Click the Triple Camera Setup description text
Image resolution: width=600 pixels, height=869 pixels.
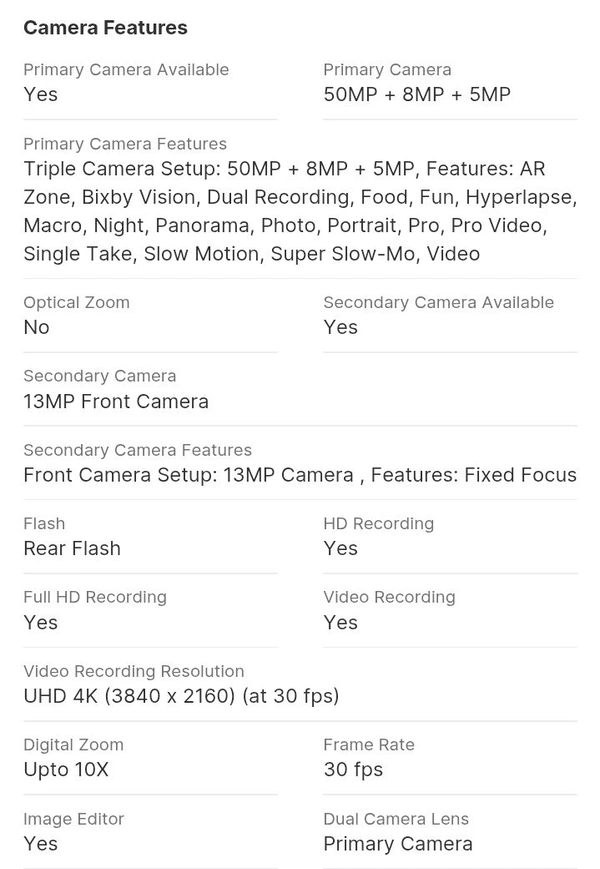coord(299,211)
